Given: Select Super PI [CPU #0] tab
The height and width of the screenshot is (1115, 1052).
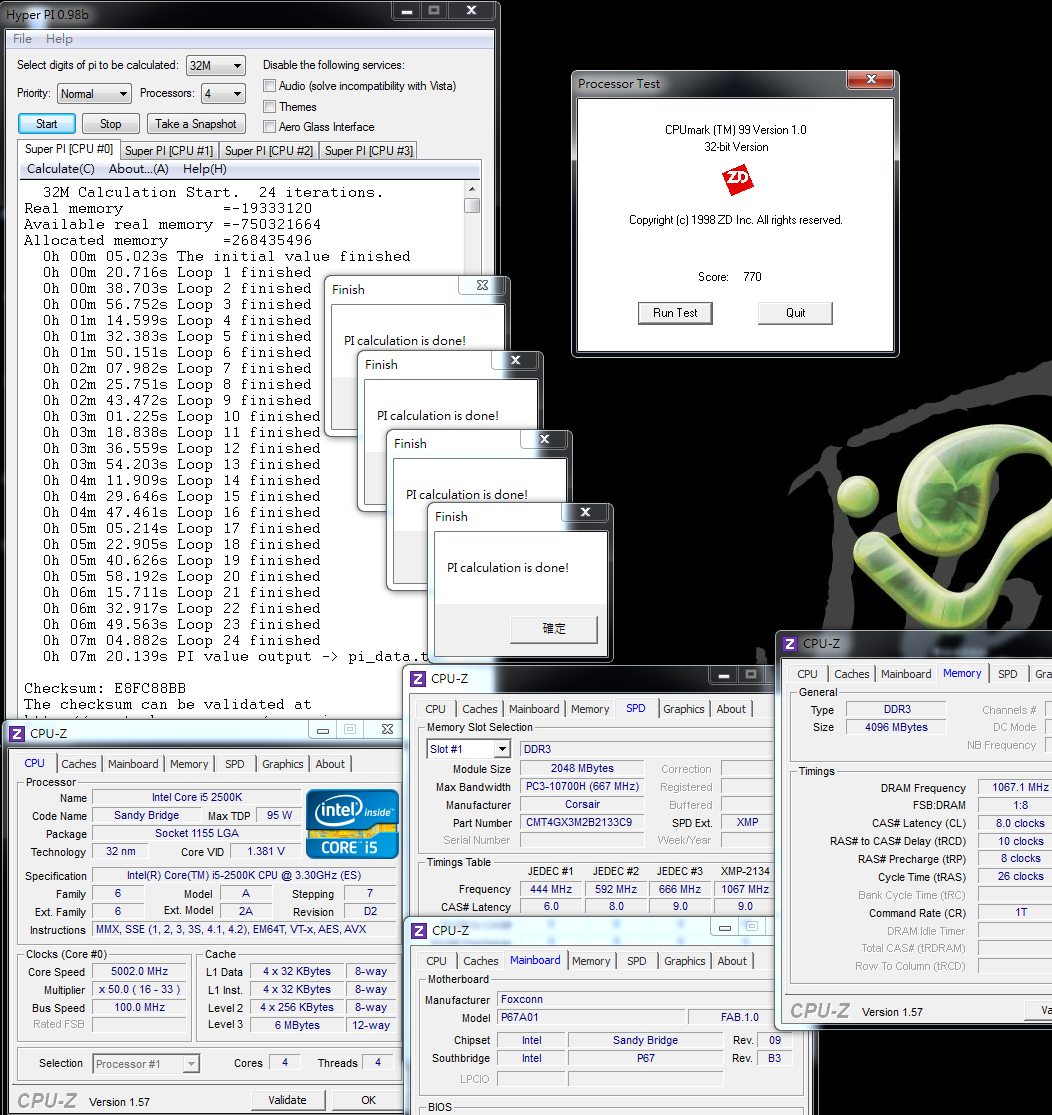Looking at the screenshot, I should [68, 149].
